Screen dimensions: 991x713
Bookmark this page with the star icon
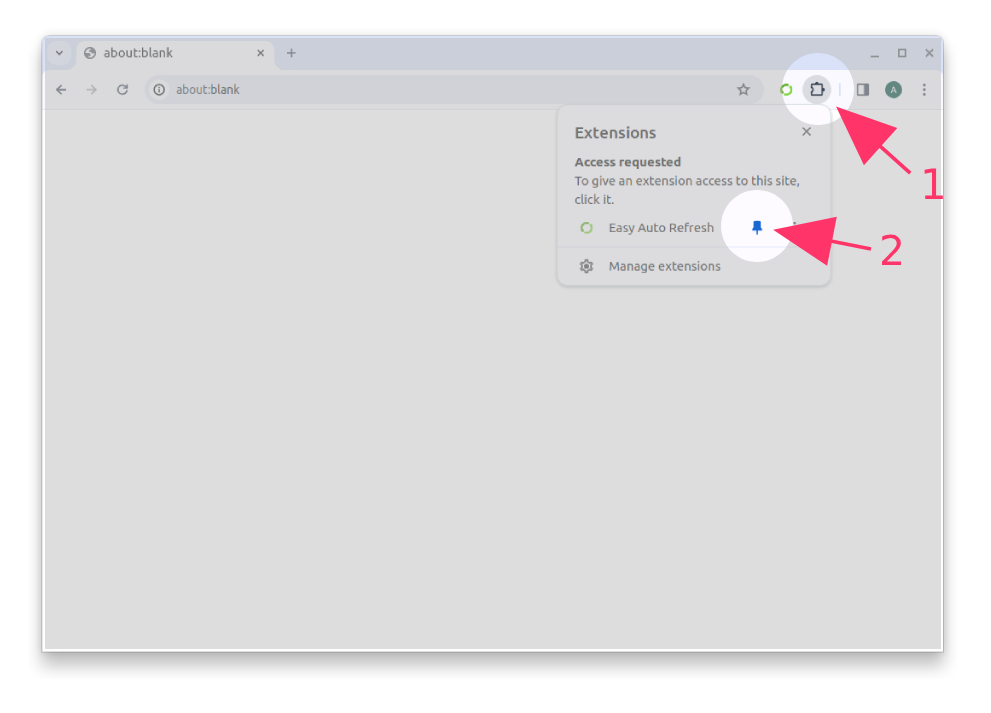[x=743, y=90]
